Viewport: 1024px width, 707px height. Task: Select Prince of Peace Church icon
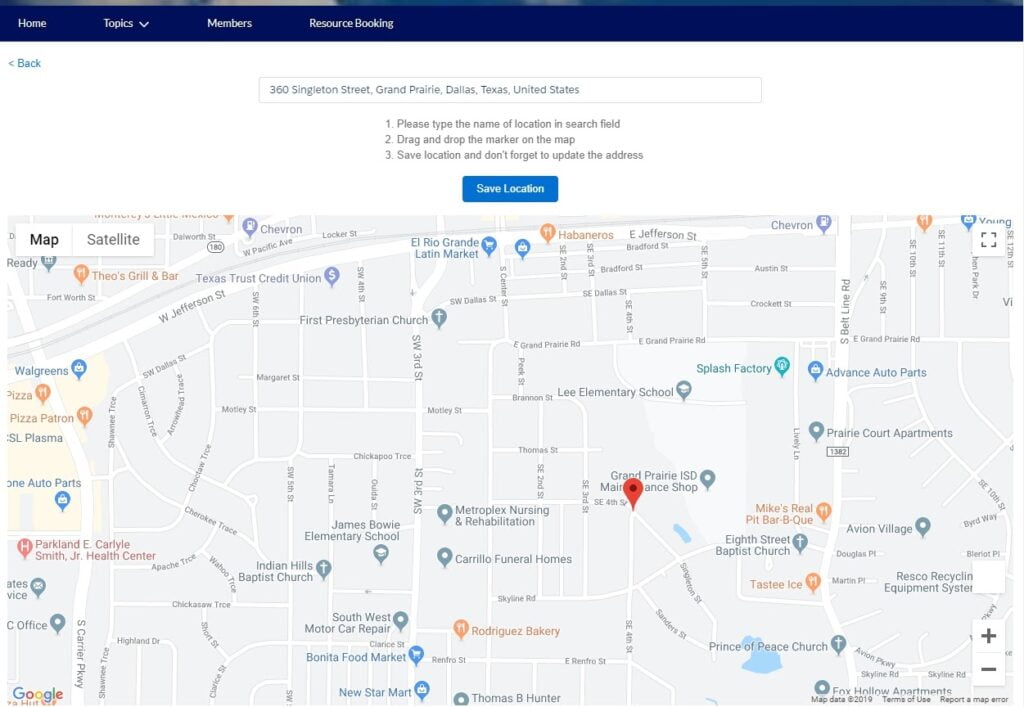pos(838,644)
